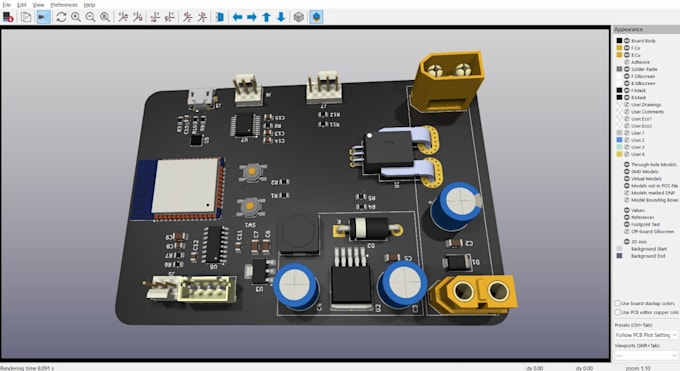Viewport: 680px width, 371px height.
Task: Zoom out using the magnifier minus icon
Action: coord(90,17)
